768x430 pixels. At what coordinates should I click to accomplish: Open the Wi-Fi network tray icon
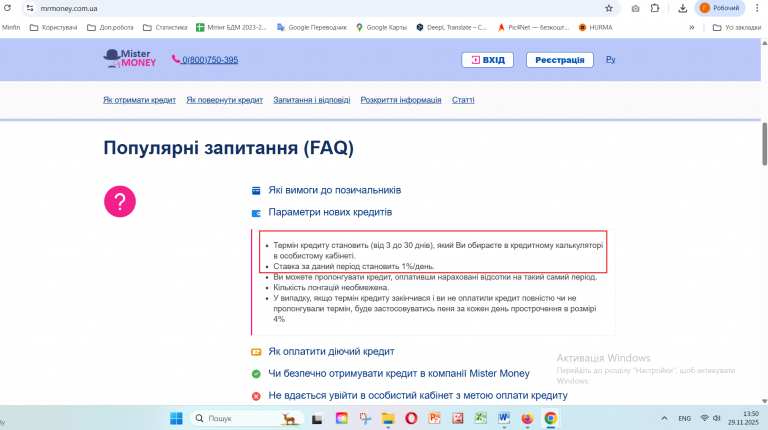[x=704, y=418]
